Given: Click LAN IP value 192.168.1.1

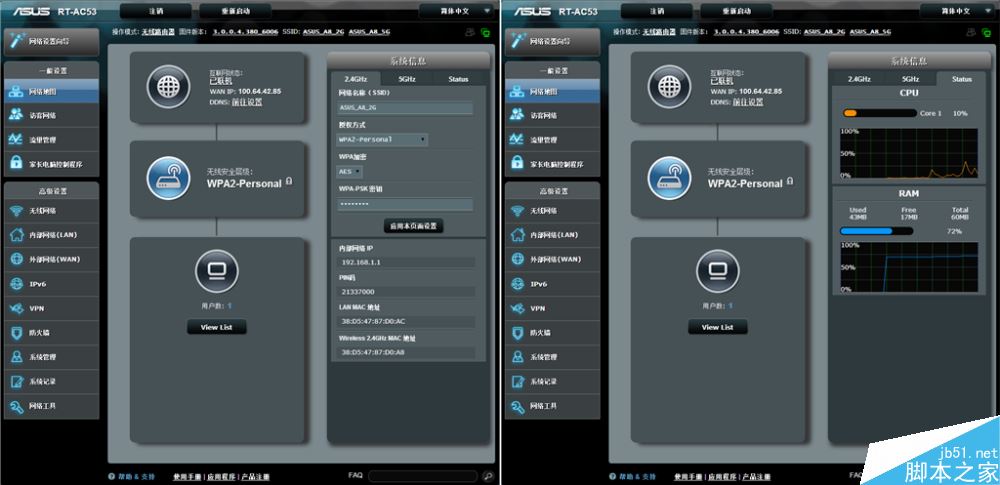Looking at the screenshot, I should coord(406,262).
